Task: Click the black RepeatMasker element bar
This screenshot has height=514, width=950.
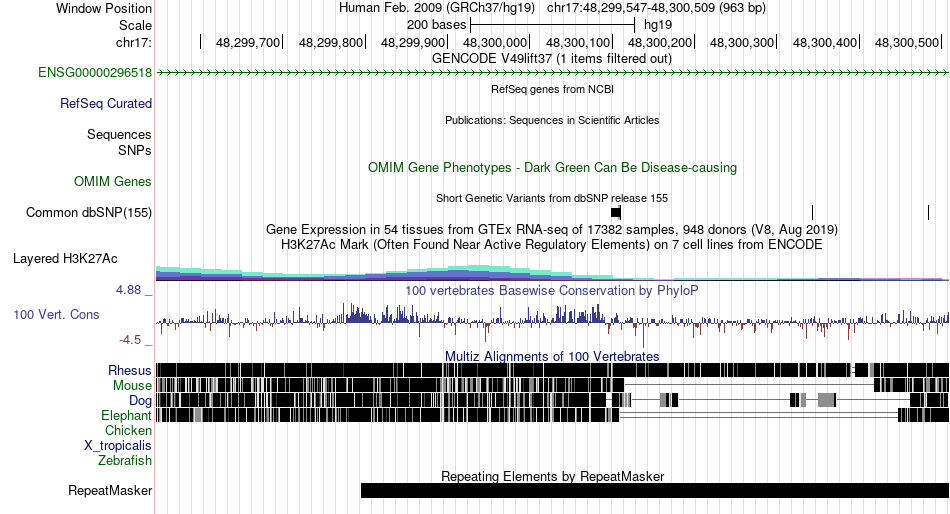Action: 655,490
